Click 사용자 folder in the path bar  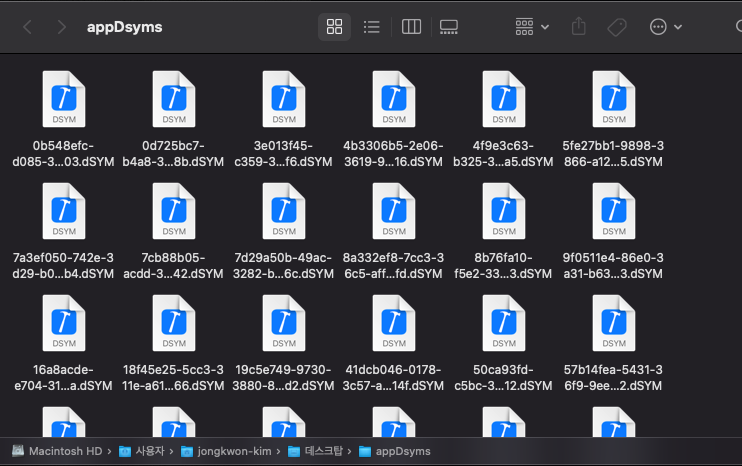pyautogui.click(x=141, y=451)
